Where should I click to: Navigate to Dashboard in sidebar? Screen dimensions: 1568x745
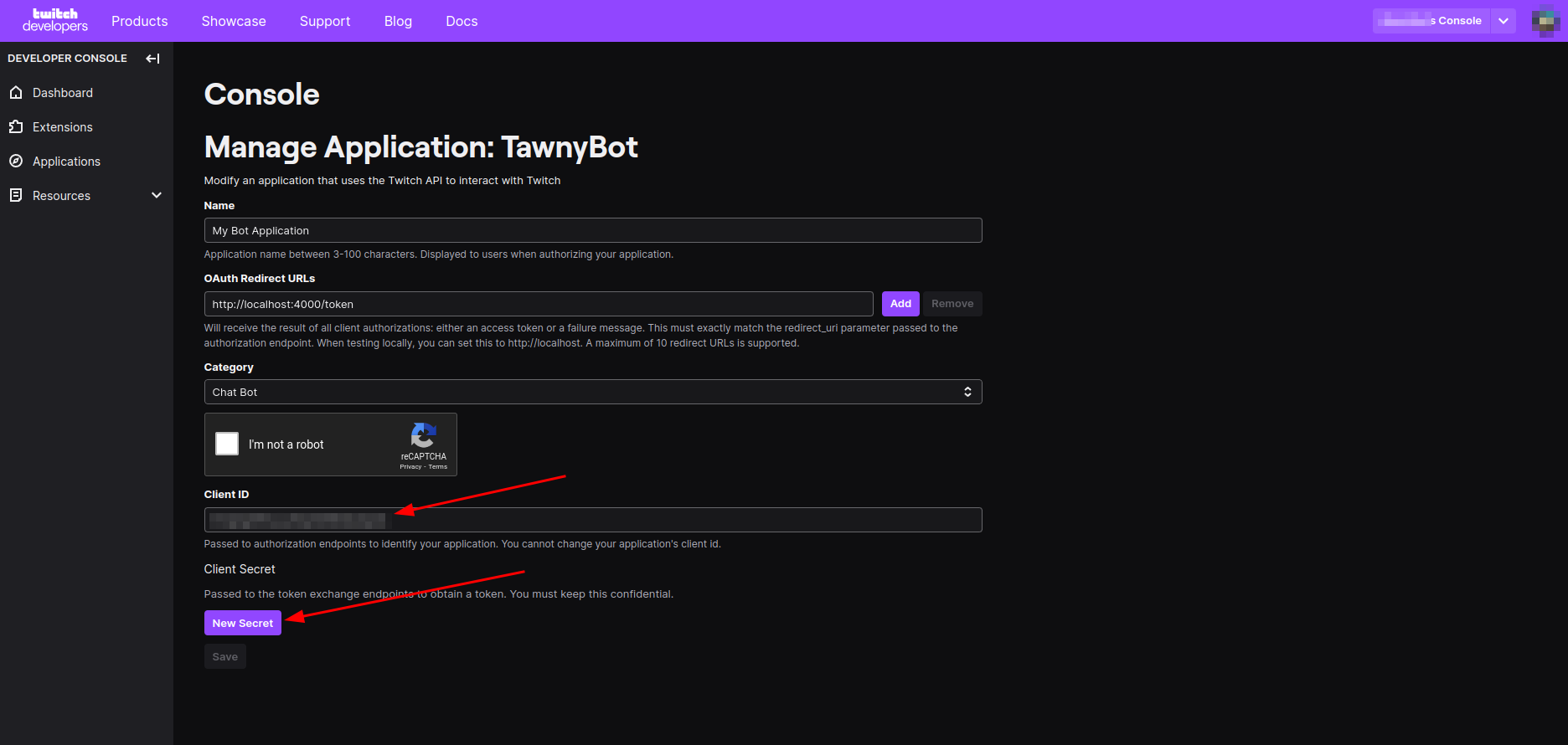pos(63,93)
